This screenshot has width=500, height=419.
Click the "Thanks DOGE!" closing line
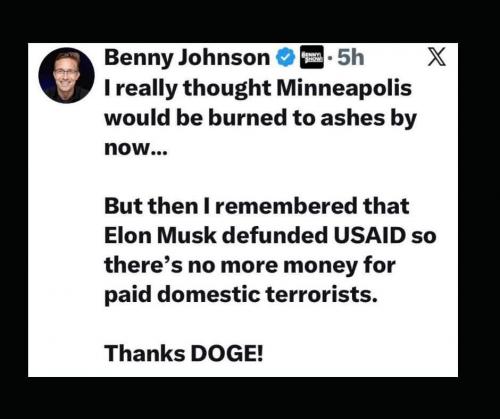tap(184, 353)
